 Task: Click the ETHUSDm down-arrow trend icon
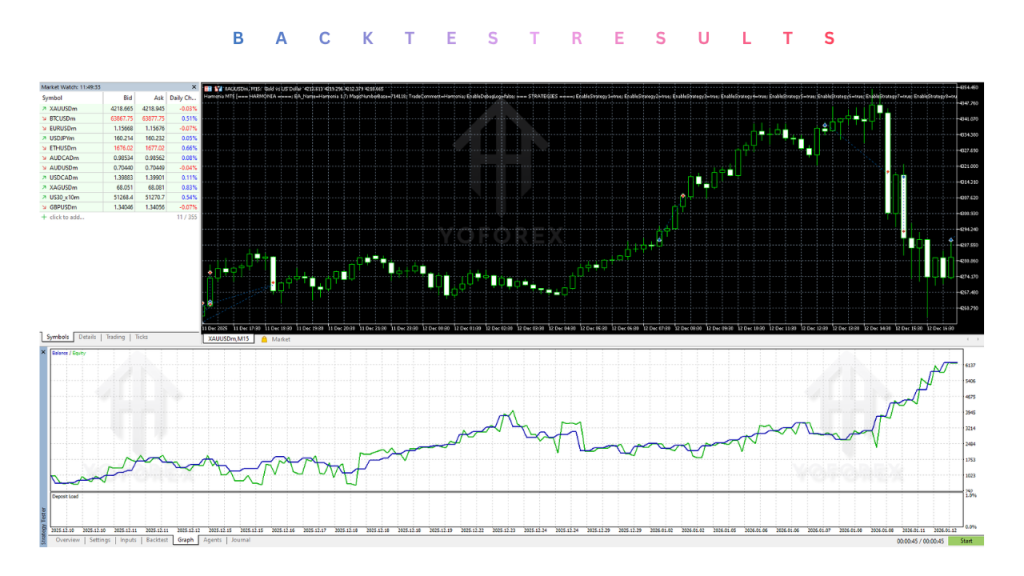tap(44, 148)
